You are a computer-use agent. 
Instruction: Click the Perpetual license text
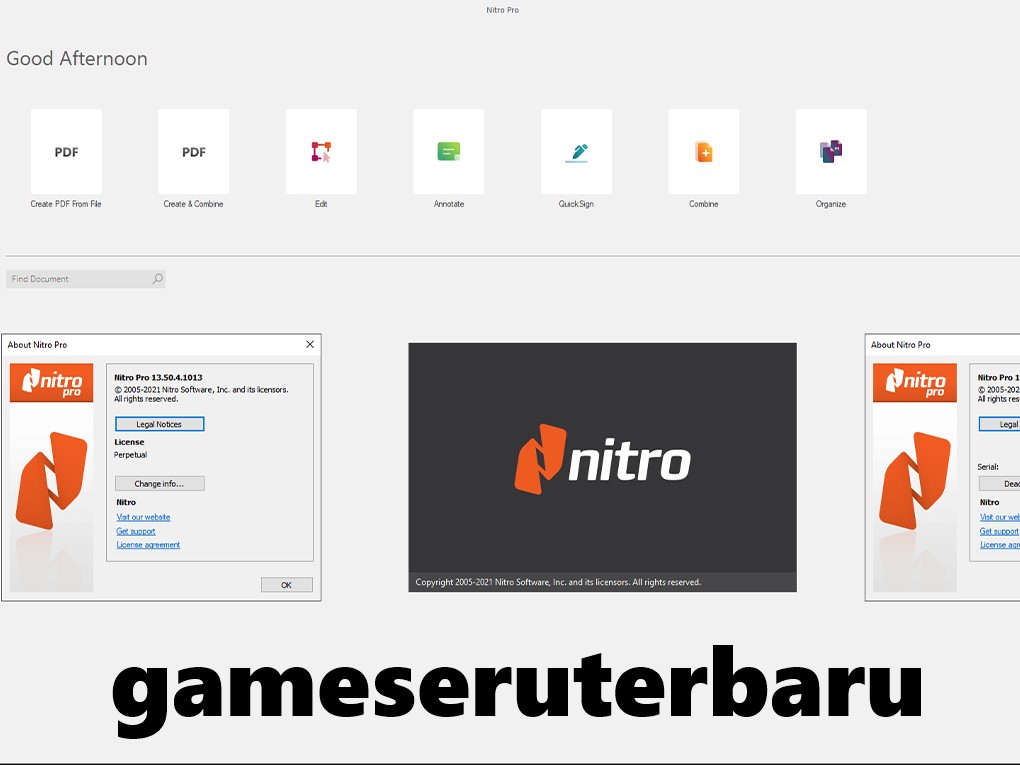130,455
